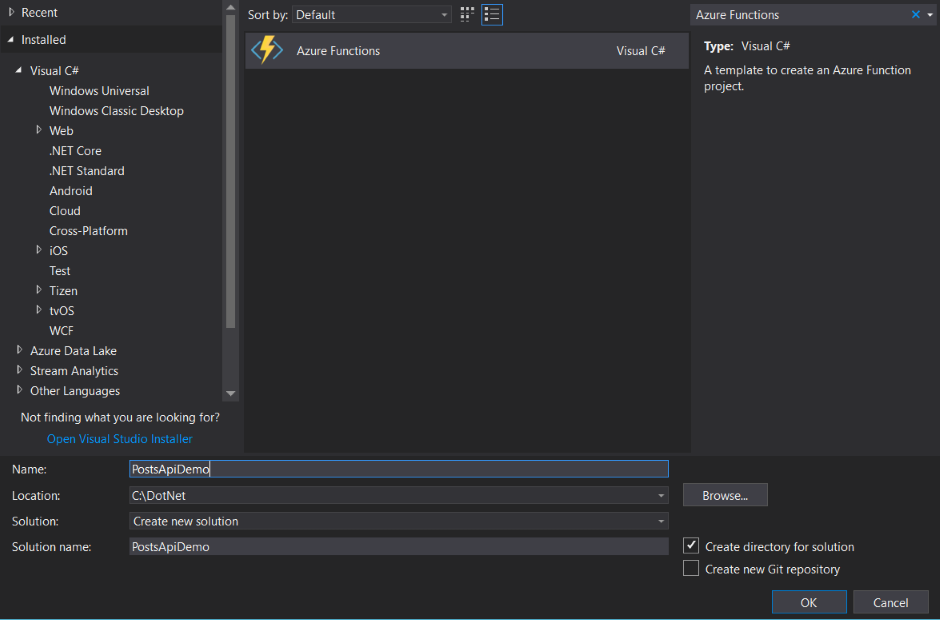
Task: Open the search options dropdown arrow
Action: click(x=930, y=14)
